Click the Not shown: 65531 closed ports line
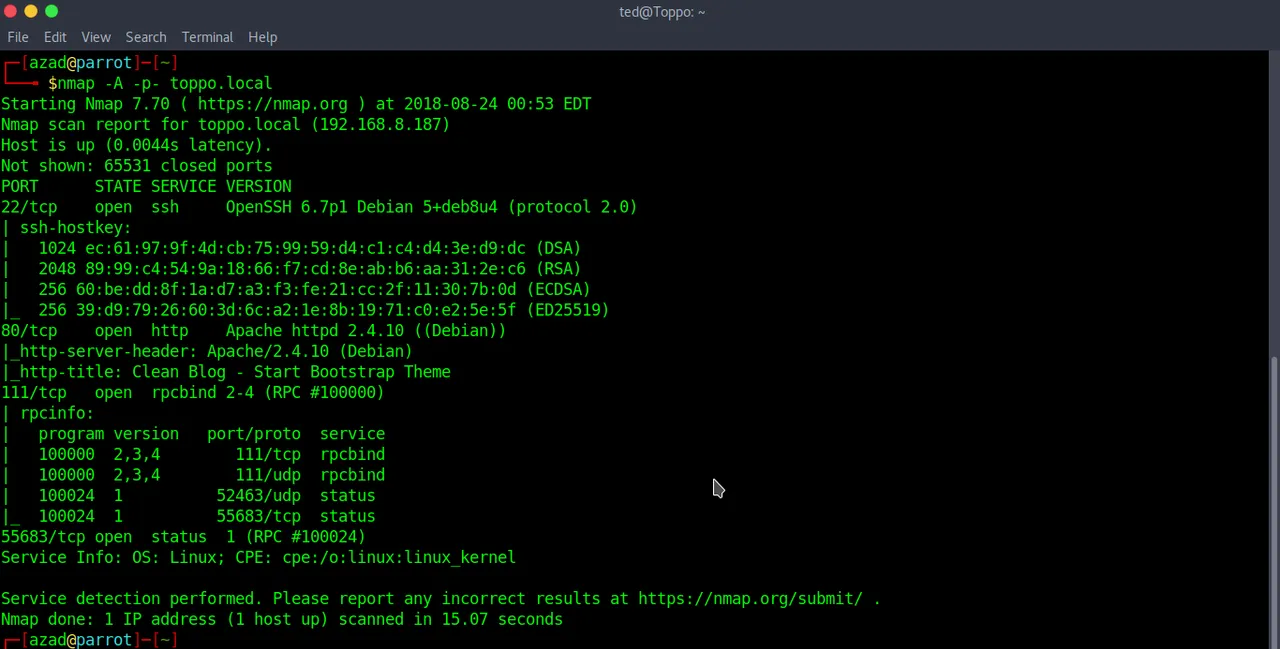The height and width of the screenshot is (649, 1280). click(136, 166)
